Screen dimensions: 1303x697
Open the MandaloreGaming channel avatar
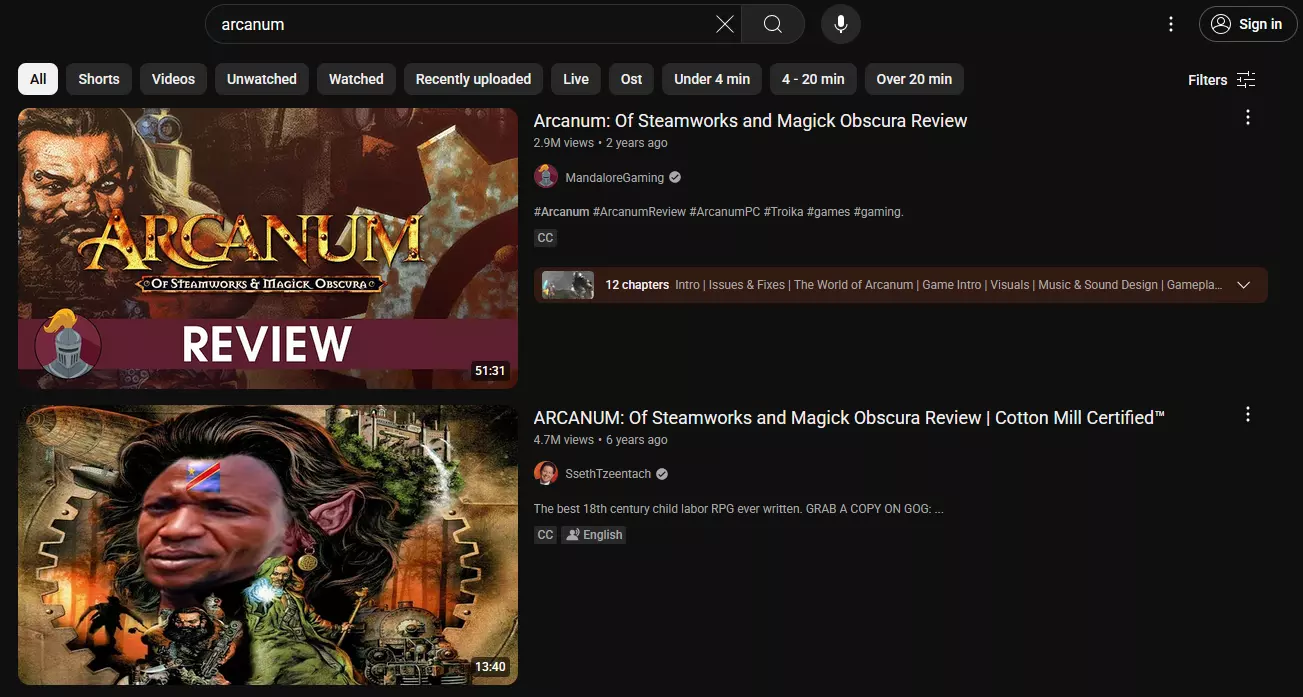546,177
